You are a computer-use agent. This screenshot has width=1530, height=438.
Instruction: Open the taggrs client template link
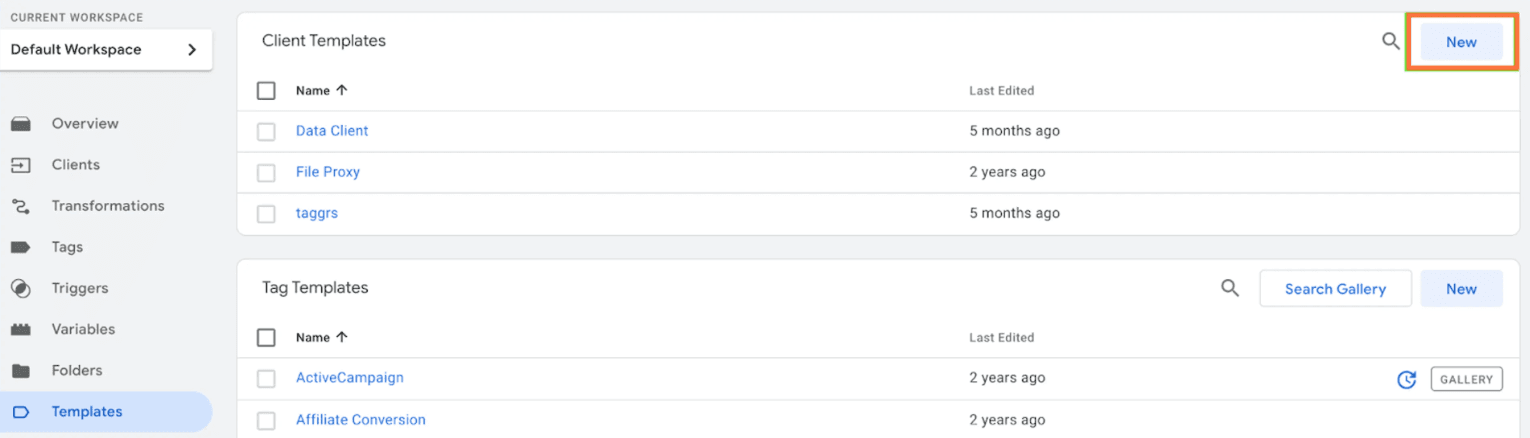317,213
